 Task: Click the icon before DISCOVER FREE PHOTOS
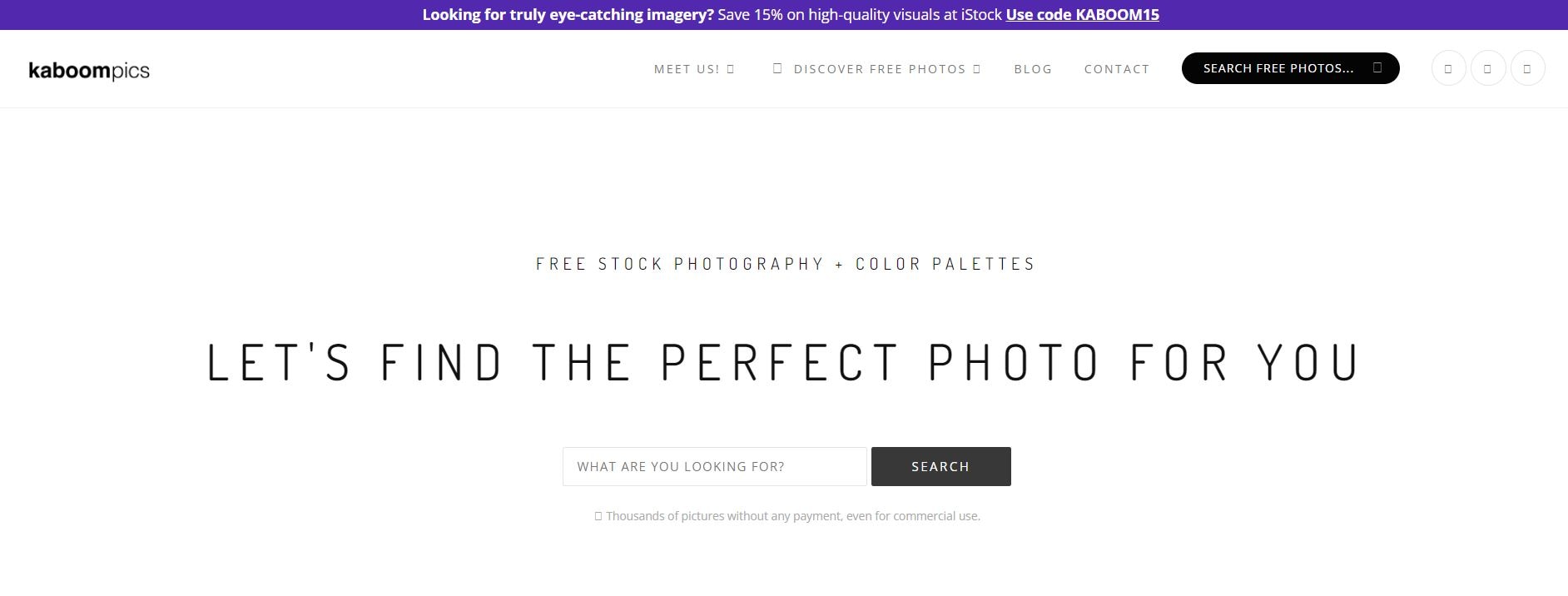tap(777, 68)
